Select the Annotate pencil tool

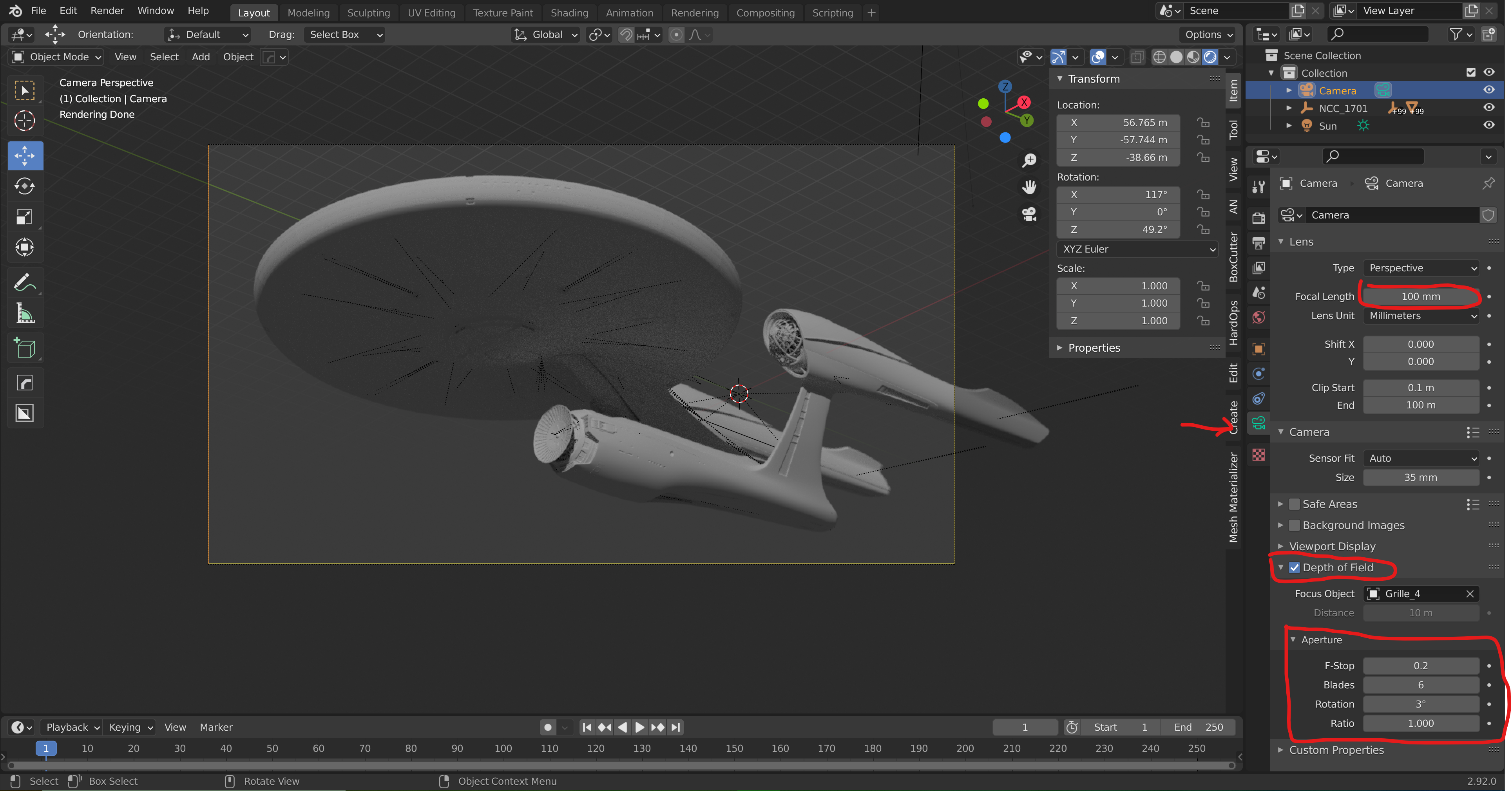25,282
